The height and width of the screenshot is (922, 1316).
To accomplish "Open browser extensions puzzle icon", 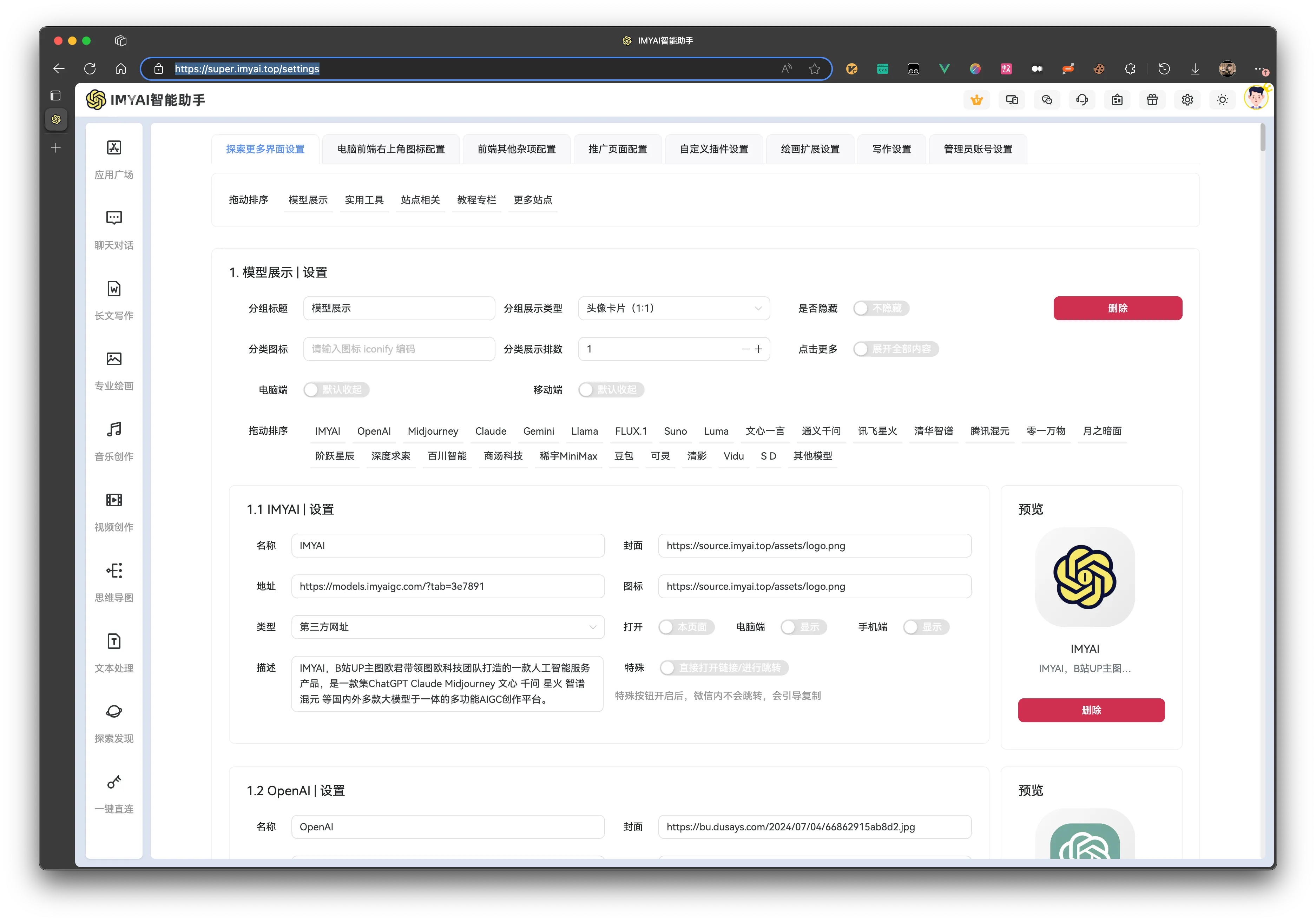I will coord(1130,69).
